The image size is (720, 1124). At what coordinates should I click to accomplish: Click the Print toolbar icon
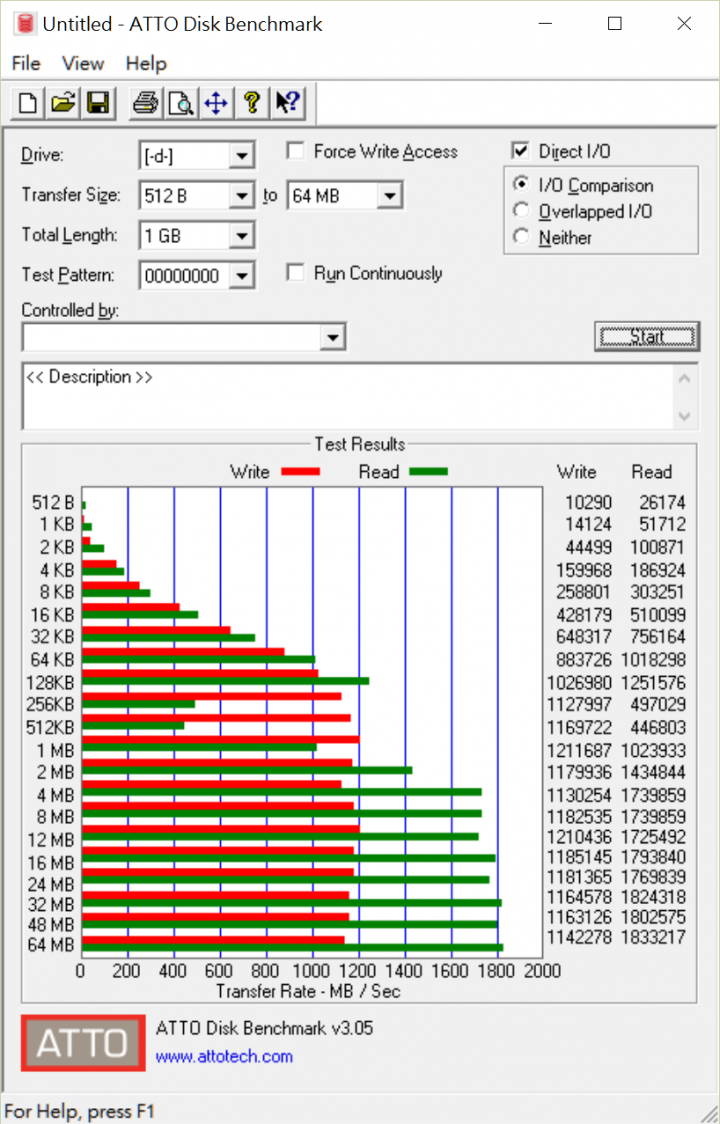[146, 104]
